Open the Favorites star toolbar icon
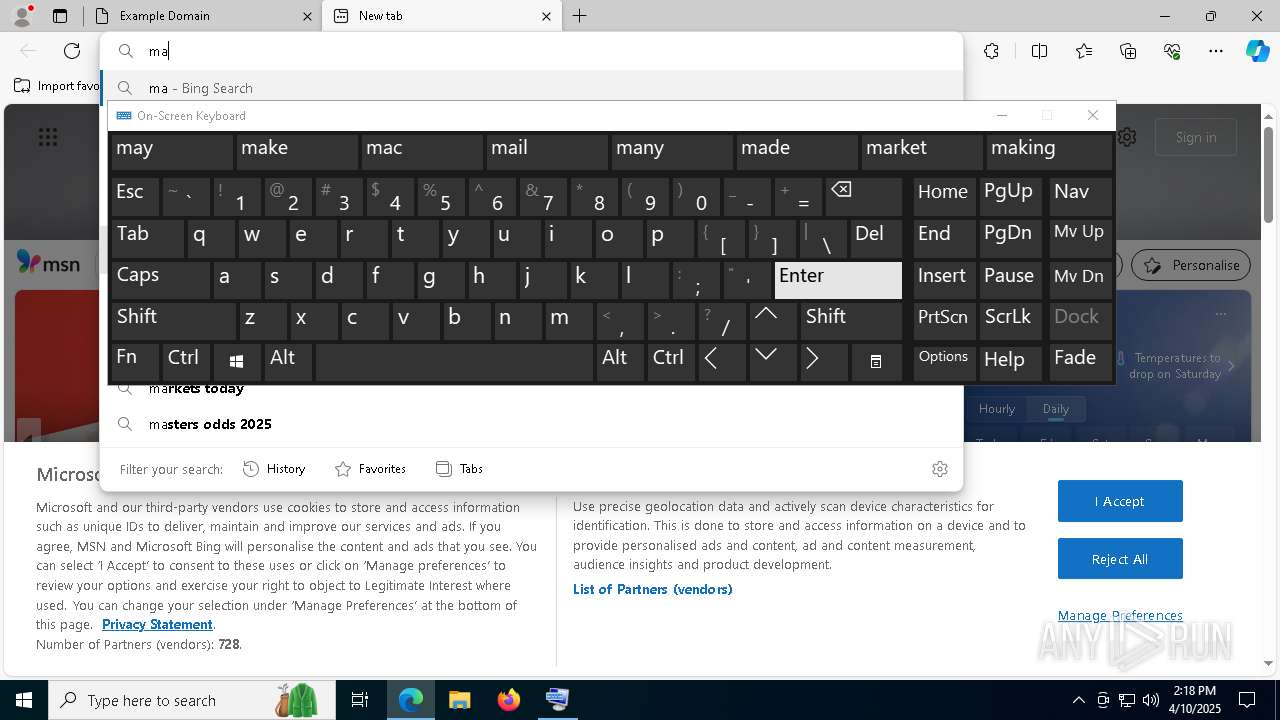The height and width of the screenshot is (720, 1280). [x=1084, y=51]
